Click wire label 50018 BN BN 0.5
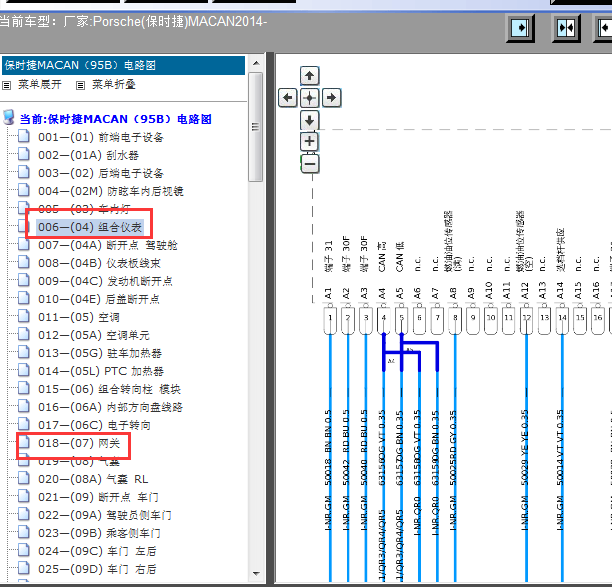 click(x=328, y=447)
